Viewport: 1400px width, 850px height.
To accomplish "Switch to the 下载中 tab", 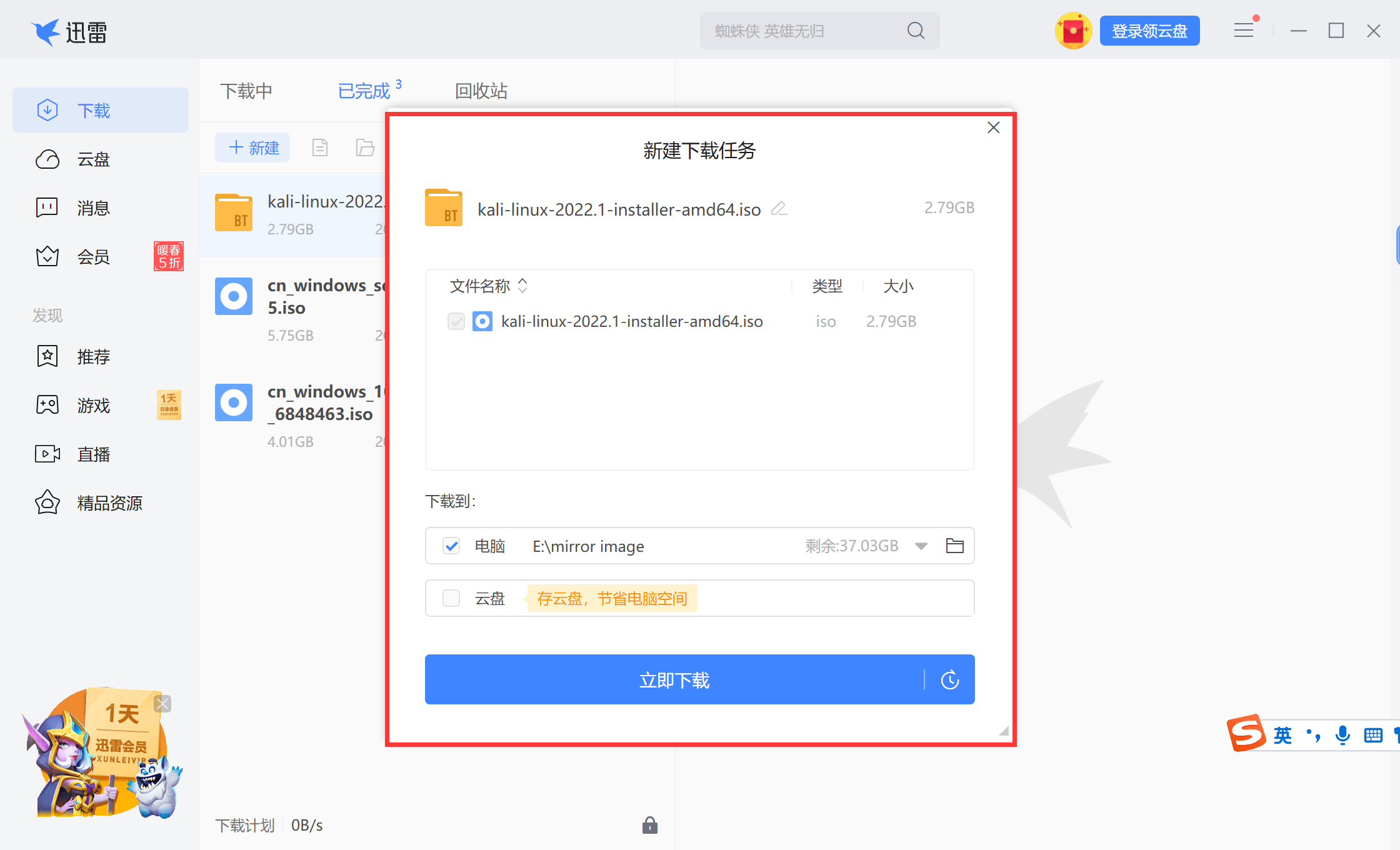I will point(246,91).
